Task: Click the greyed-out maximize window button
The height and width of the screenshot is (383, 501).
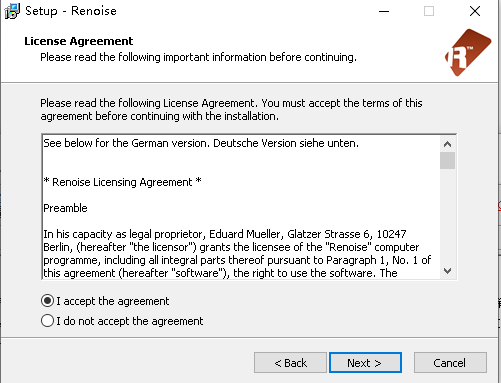Action: point(429,11)
